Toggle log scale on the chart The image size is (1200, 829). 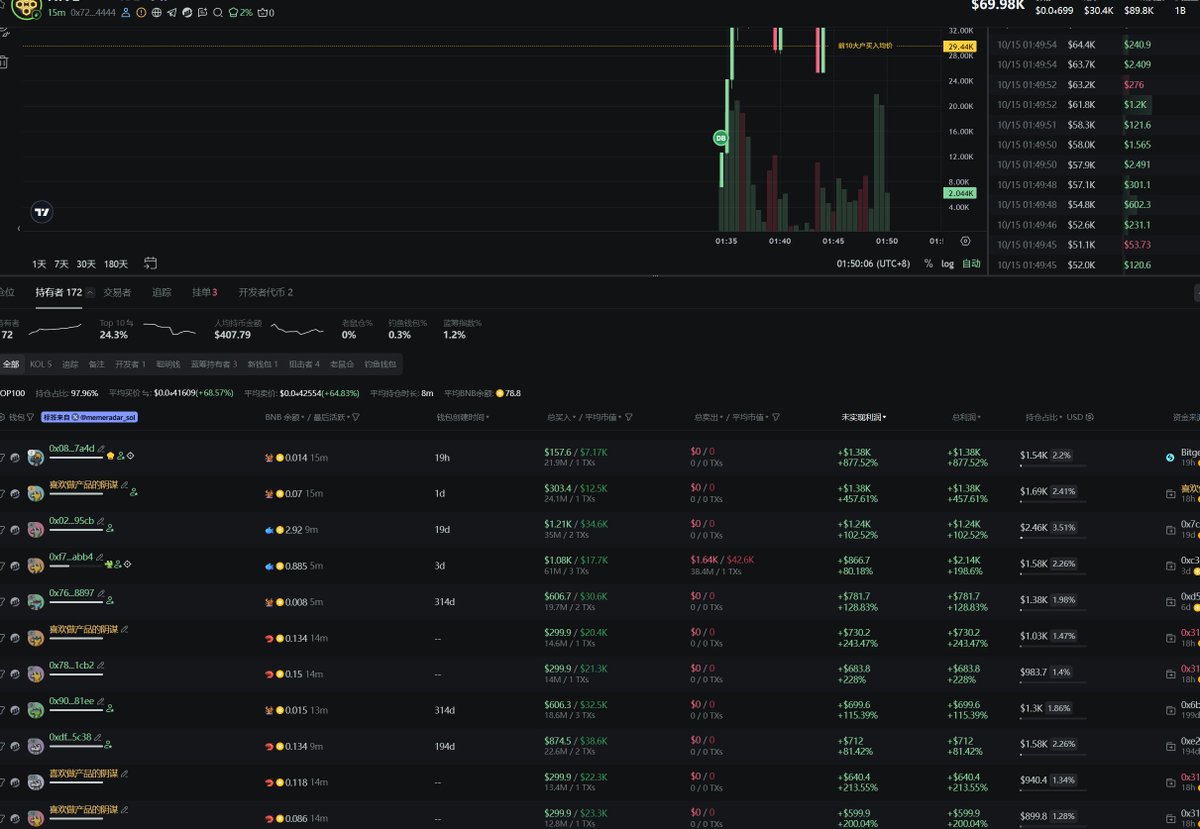947,264
